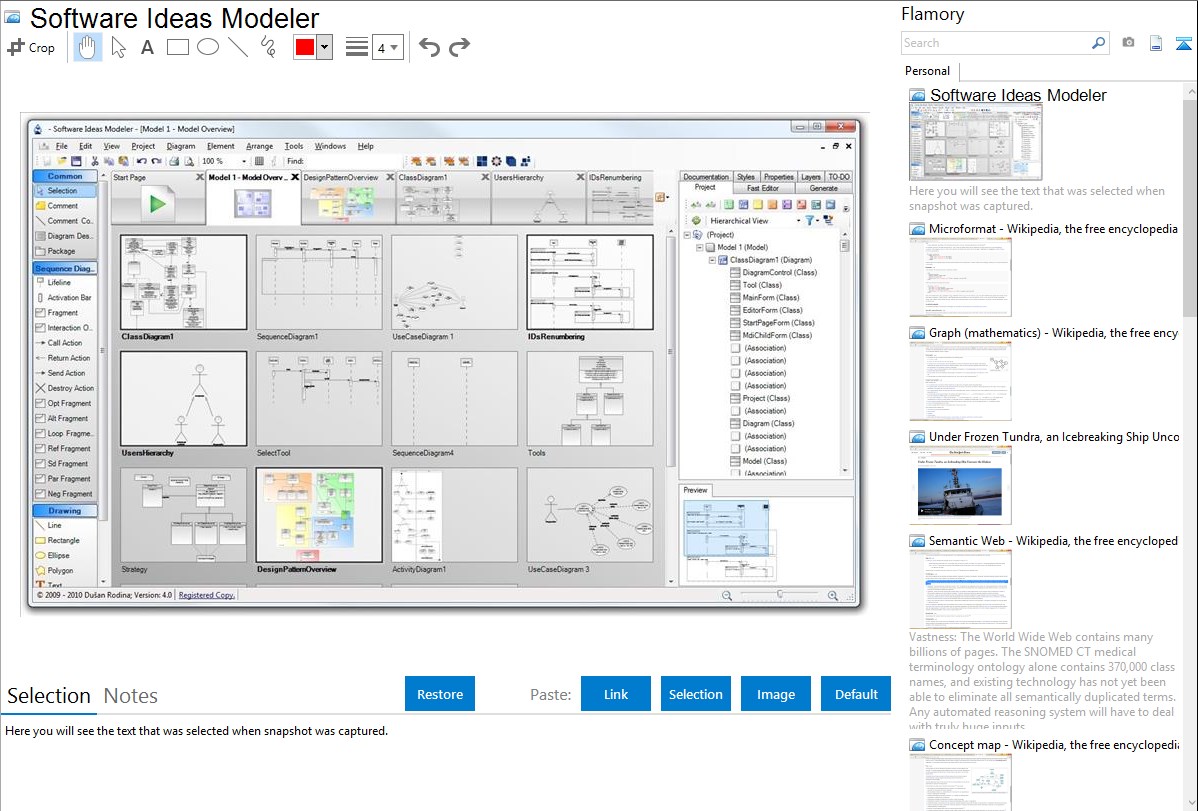Open the Personal tab in Flamory panel
This screenshot has height=811, width=1198.
click(928, 71)
